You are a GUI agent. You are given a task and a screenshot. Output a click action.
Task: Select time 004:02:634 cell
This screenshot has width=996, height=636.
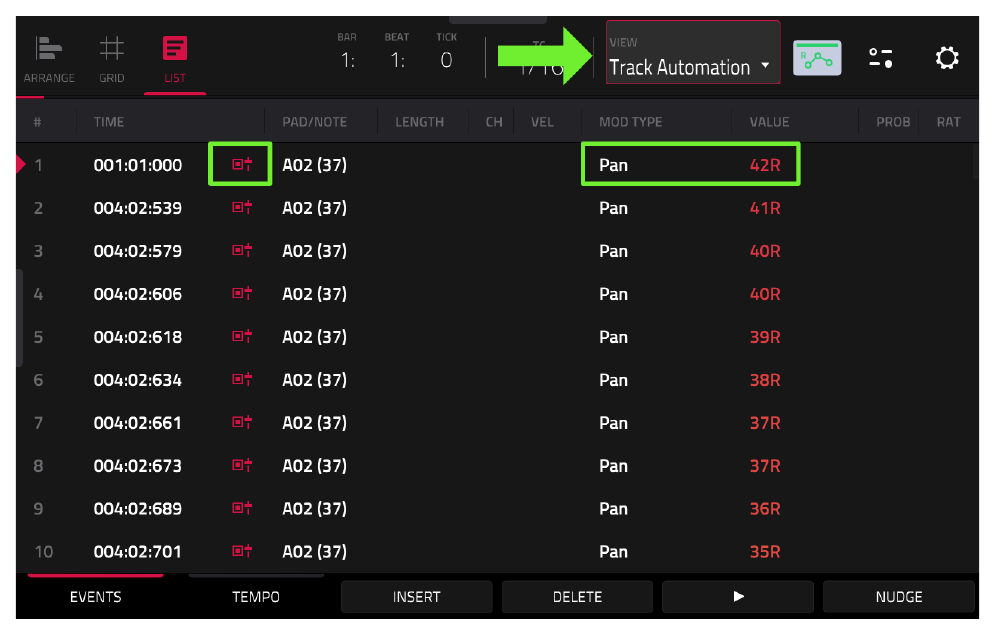[x=138, y=380]
